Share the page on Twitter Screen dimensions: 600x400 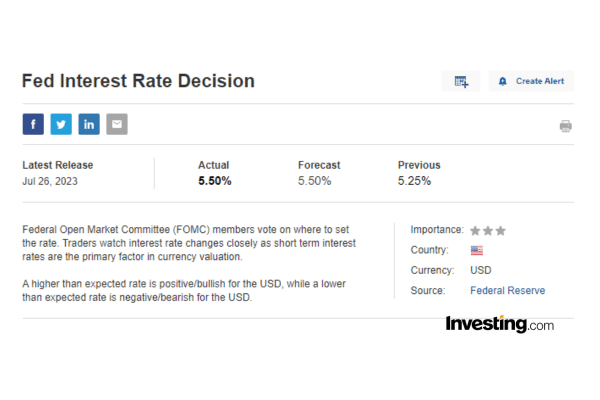coord(61,124)
